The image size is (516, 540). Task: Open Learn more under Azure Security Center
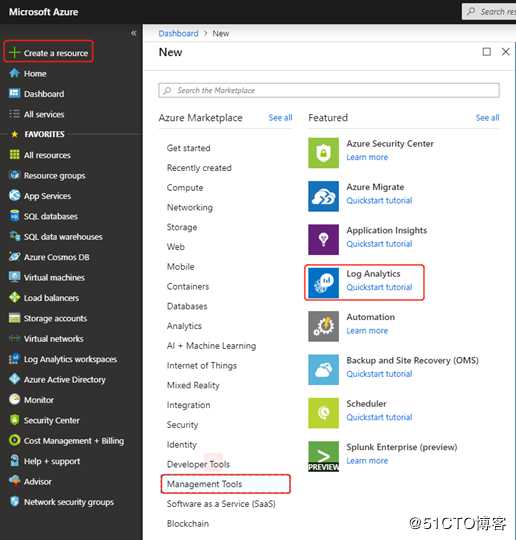pos(367,157)
